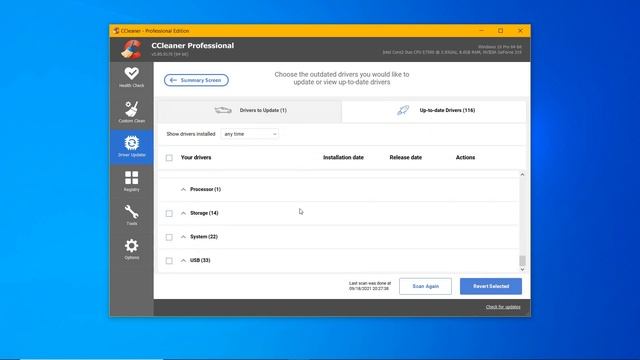The image size is (640, 360).
Task: Click the USB (33) group label
Action: tap(200, 260)
